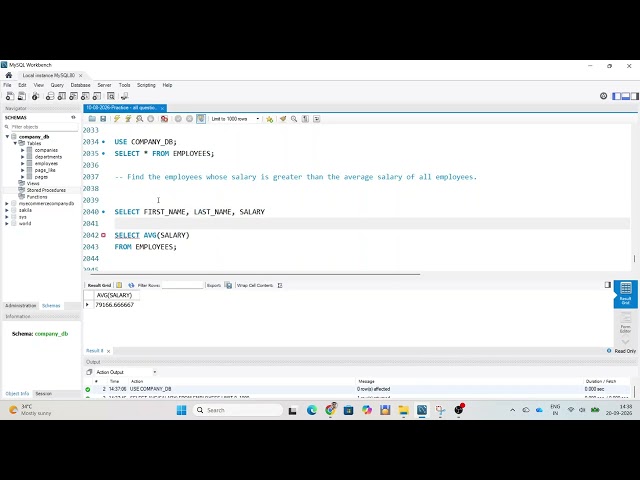Open the preferences gear icon at top right
This screenshot has height=480, width=640.
click(x=603, y=96)
